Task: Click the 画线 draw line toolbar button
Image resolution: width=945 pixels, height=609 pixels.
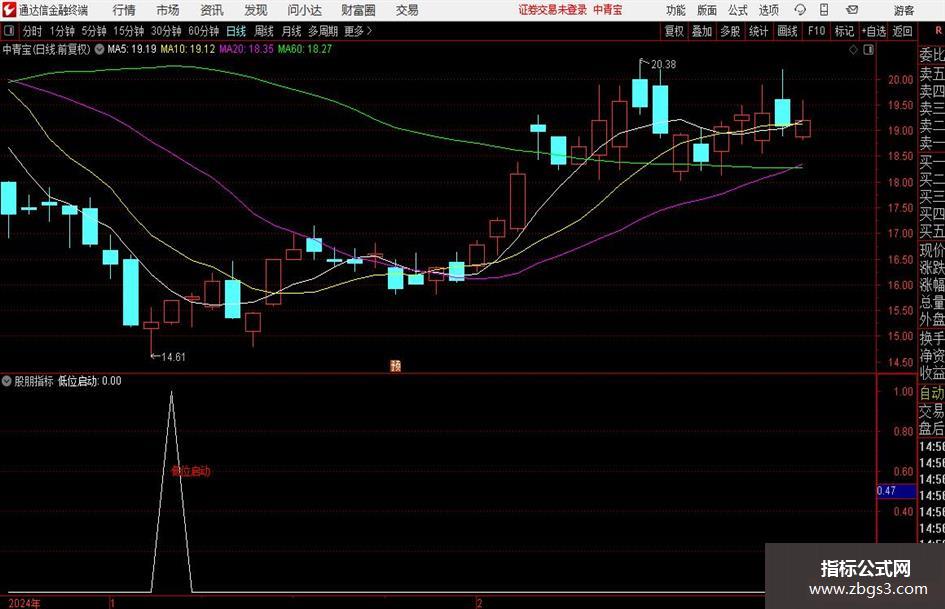Action: coord(787,31)
